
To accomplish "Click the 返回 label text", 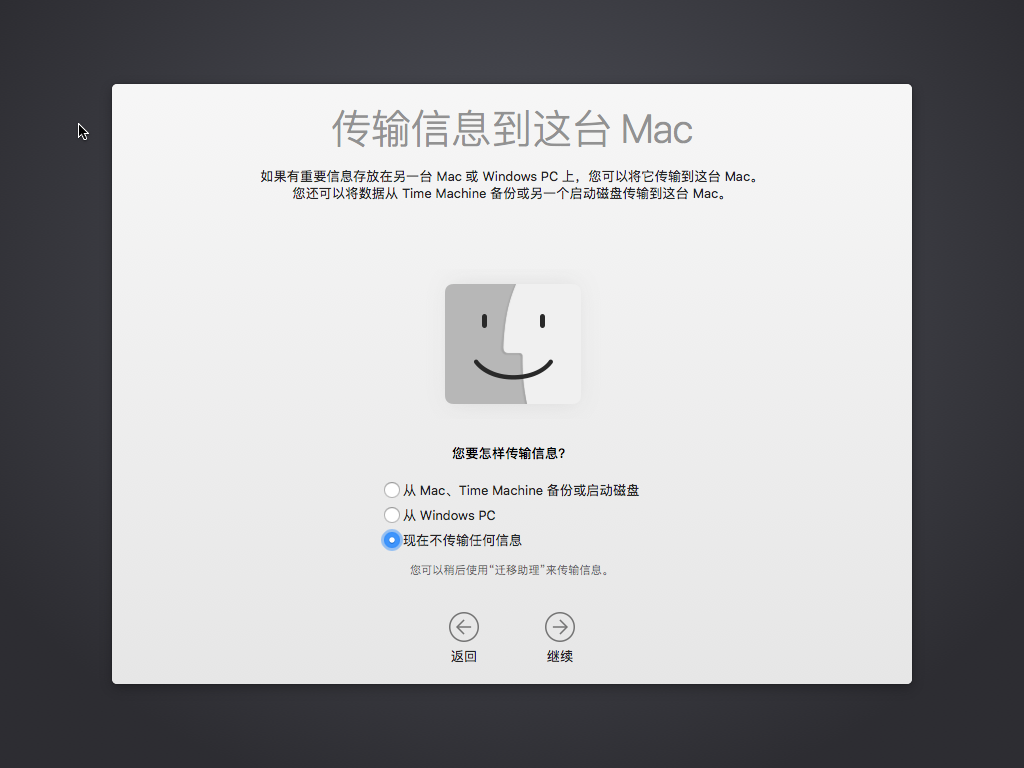I will [464, 655].
